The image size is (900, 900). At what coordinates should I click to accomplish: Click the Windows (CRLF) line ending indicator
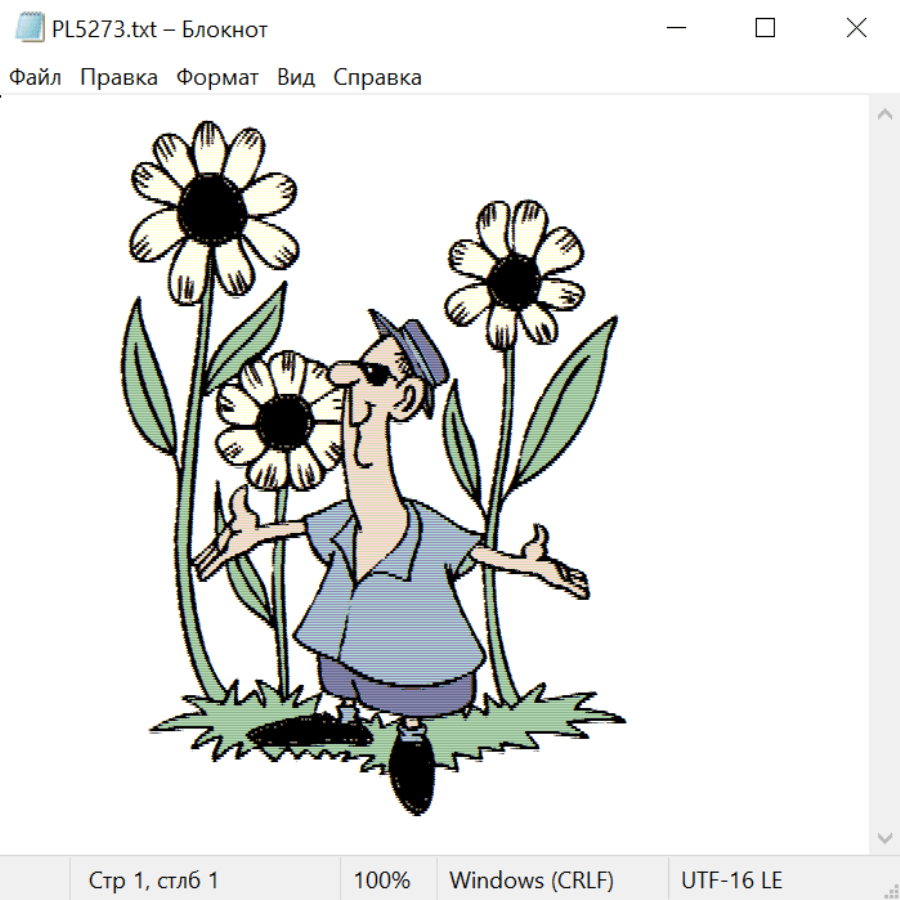(531, 881)
